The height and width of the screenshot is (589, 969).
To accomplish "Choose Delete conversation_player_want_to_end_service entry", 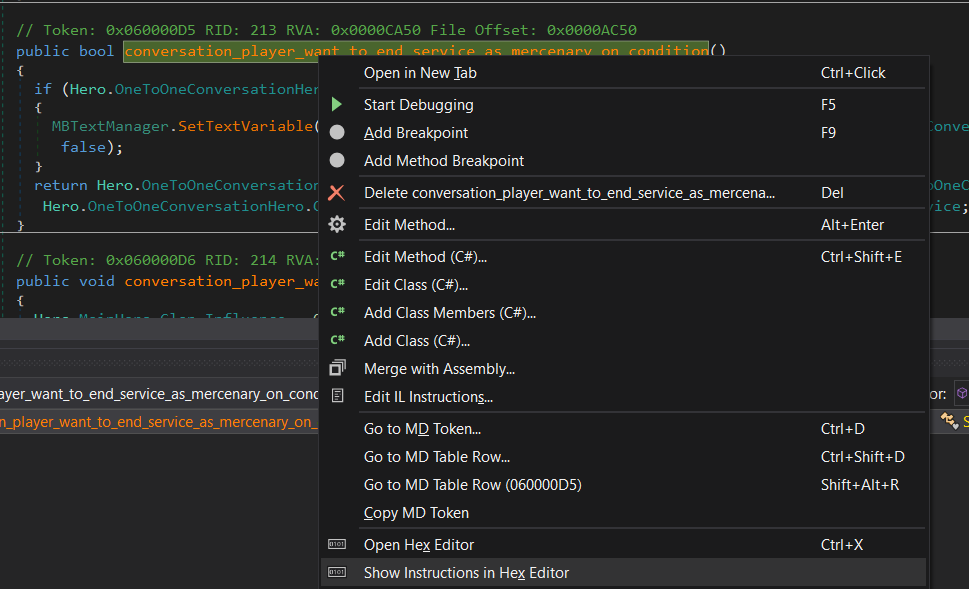I will tap(623, 193).
